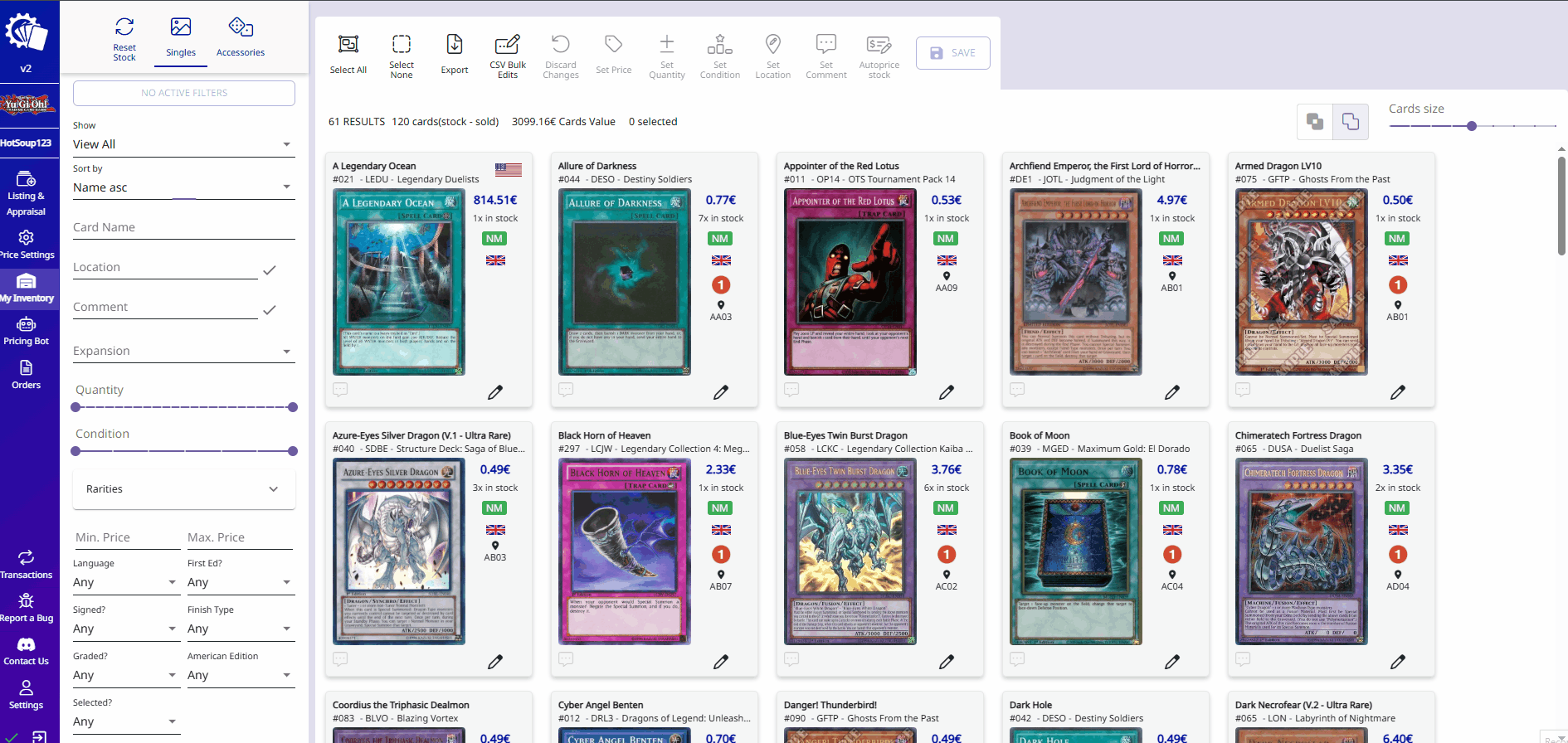Open Settings in sidebar
Viewport: 1568px width, 743px height.
tap(27, 695)
